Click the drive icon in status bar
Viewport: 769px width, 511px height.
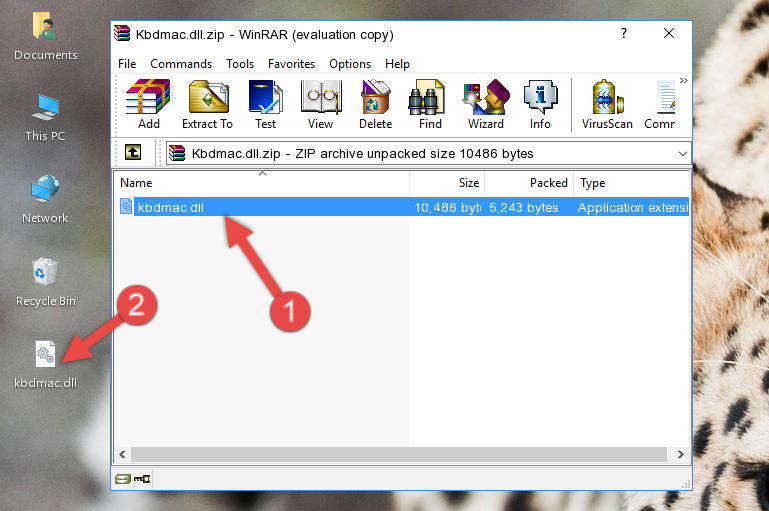(123, 479)
